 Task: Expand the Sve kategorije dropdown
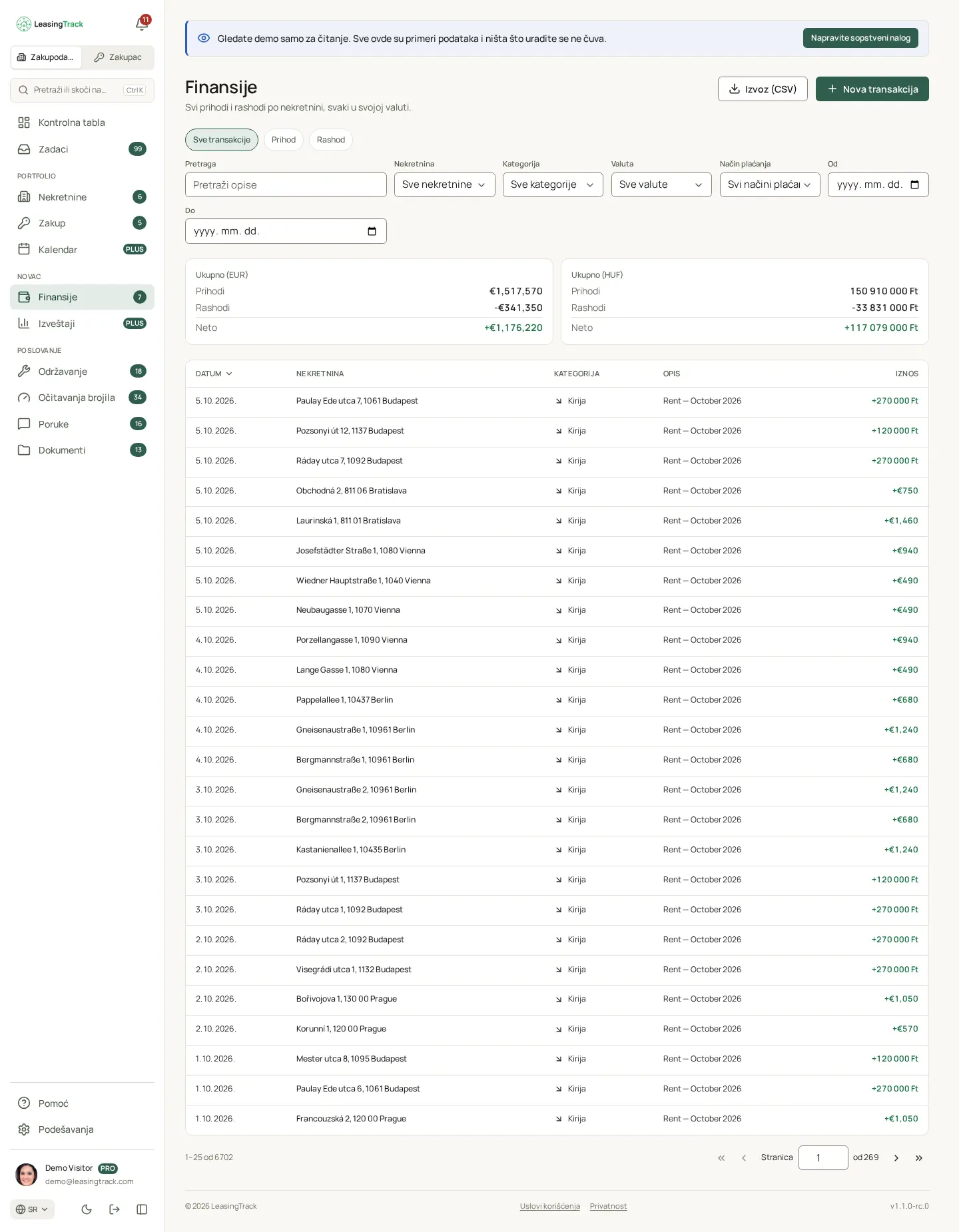pyautogui.click(x=553, y=184)
